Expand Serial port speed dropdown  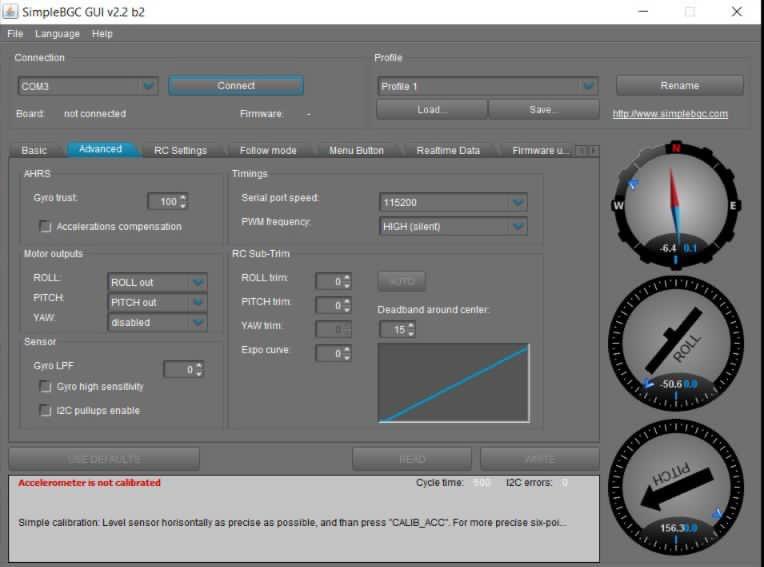point(453,202)
